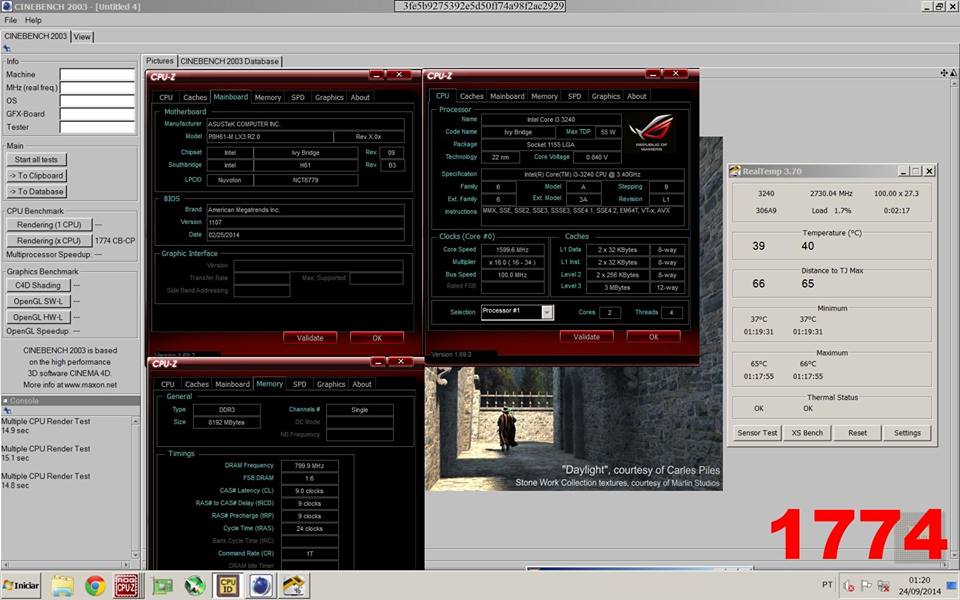Click Validate in the Mainboard CPU-Z window

[x=310, y=338]
